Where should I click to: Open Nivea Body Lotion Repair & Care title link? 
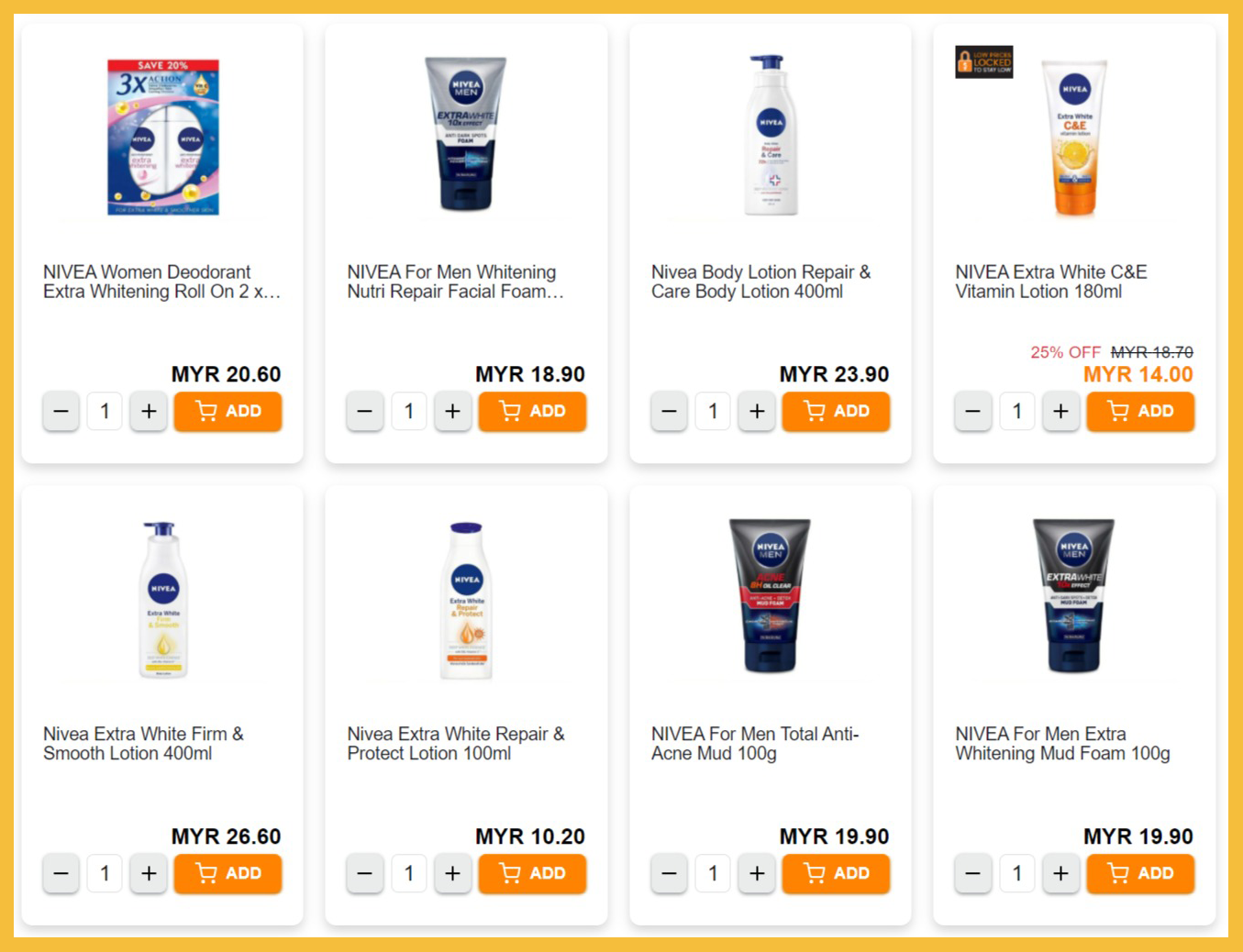tap(761, 282)
